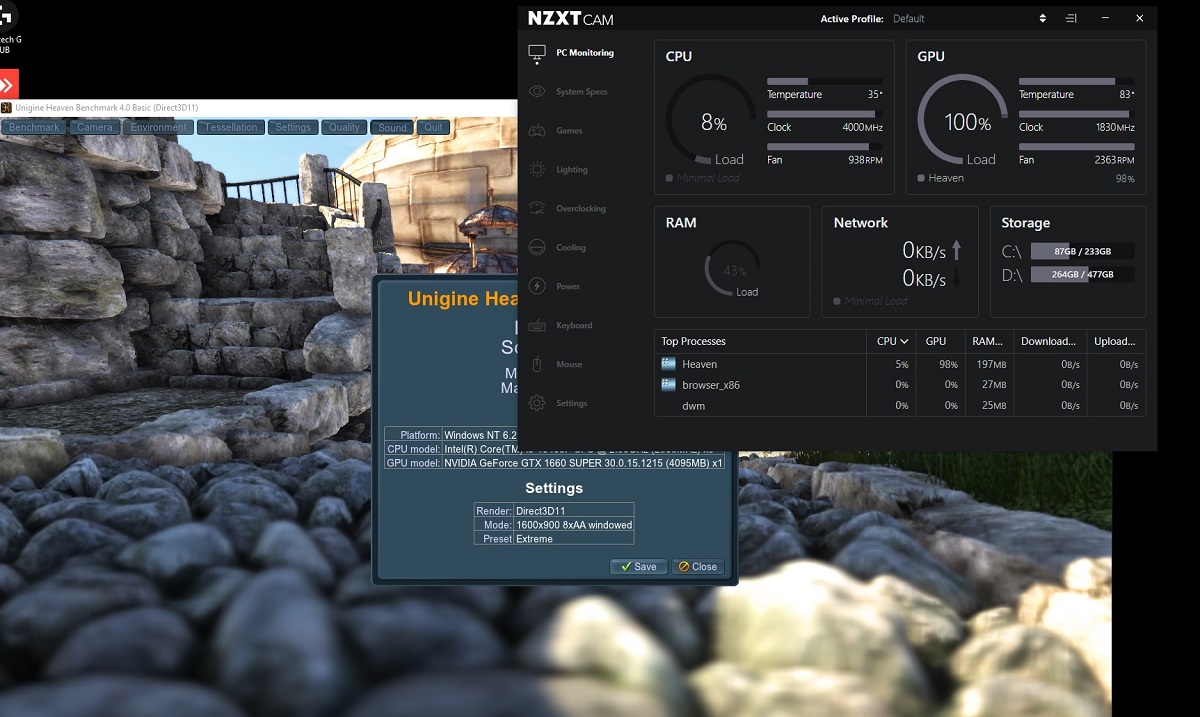Sort Top Processes by CPU column arrow
The image size is (1200, 717).
pyautogui.click(x=905, y=342)
